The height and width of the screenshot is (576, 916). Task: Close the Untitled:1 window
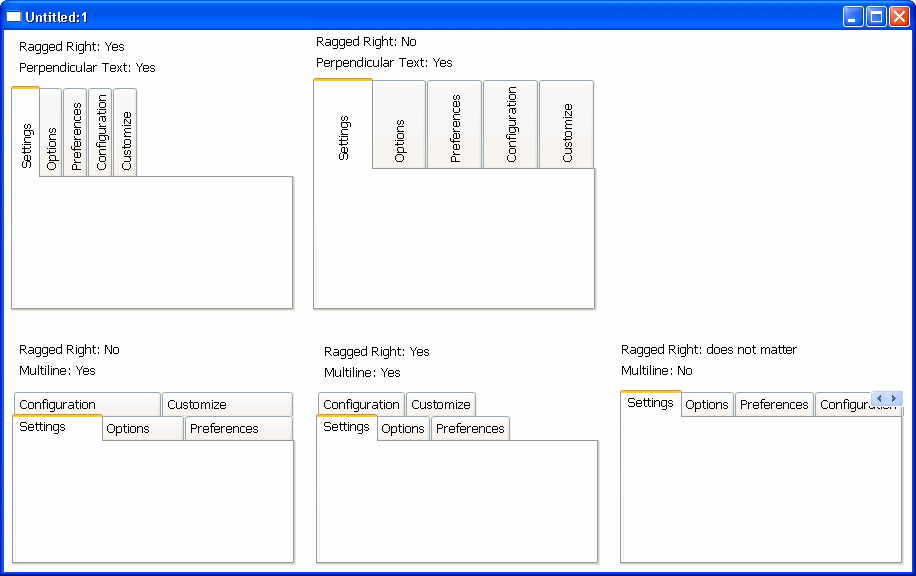pyautogui.click(x=899, y=17)
